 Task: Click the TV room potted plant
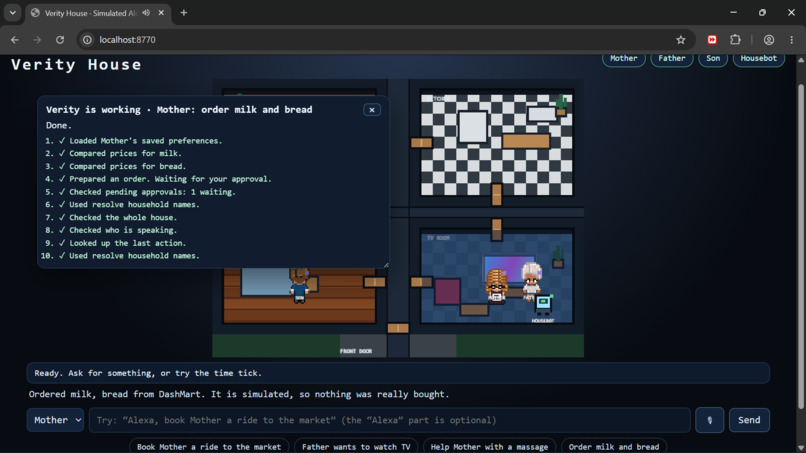(558, 257)
